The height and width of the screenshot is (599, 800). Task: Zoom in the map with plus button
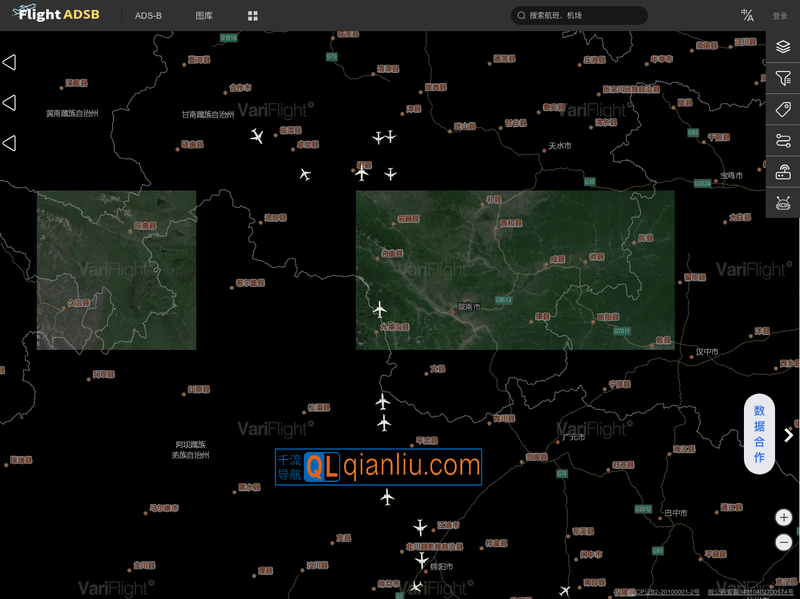point(784,518)
